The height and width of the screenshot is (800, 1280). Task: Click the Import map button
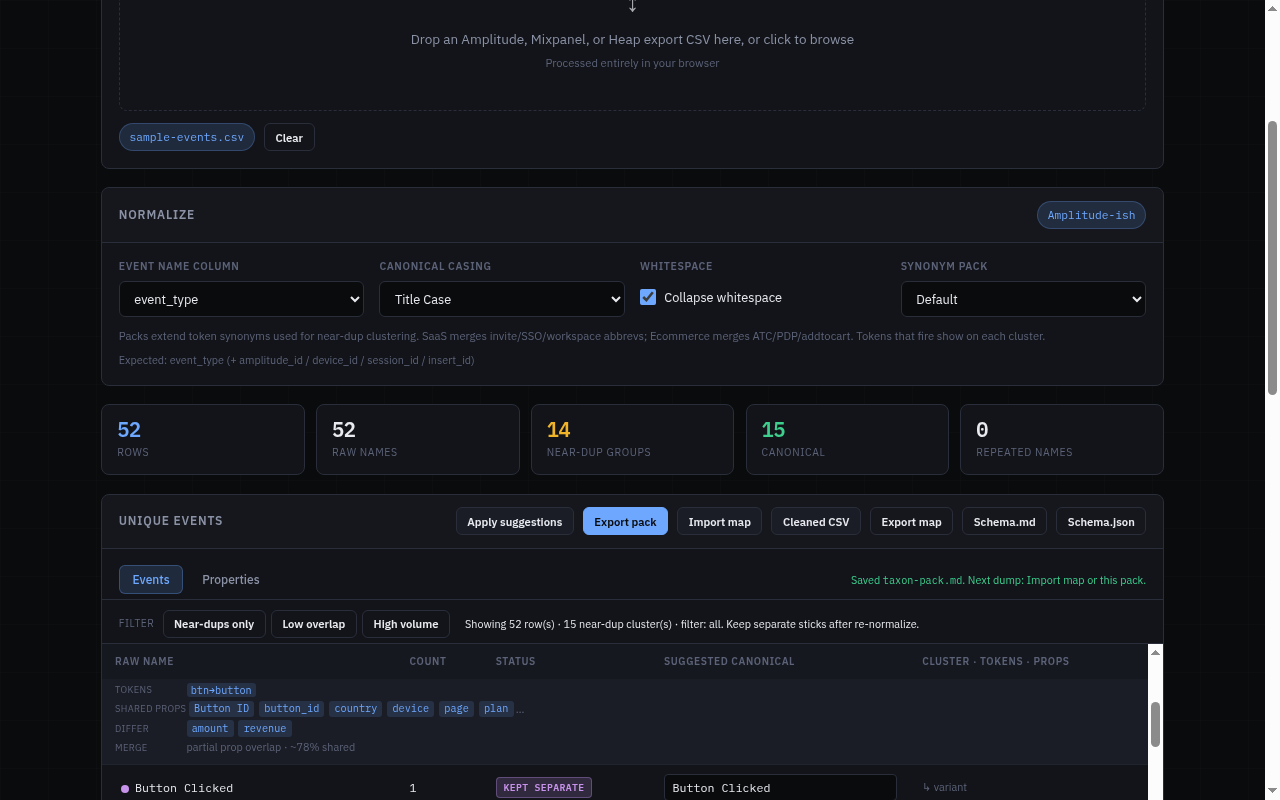click(x=720, y=521)
